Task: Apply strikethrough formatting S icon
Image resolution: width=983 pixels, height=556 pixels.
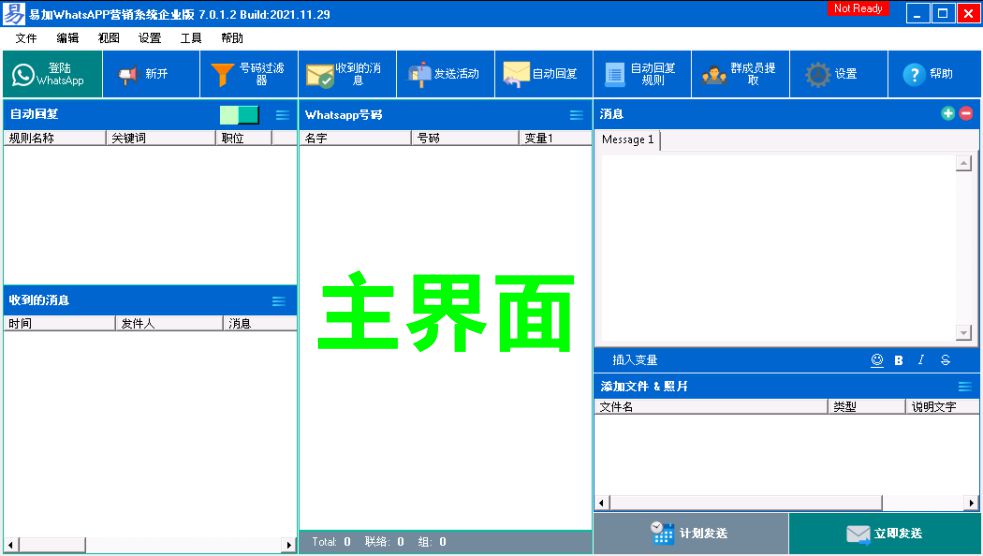Action: 945,360
